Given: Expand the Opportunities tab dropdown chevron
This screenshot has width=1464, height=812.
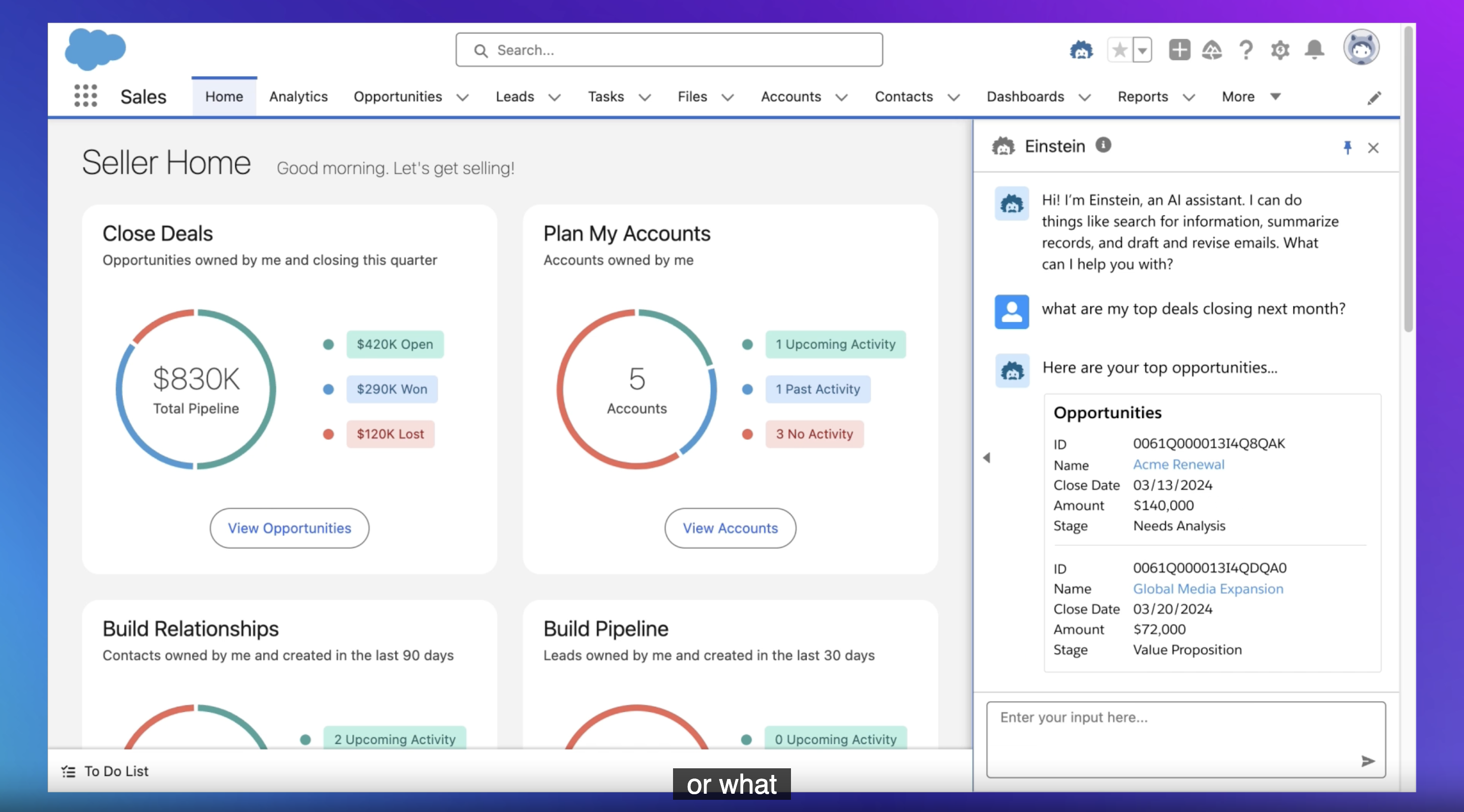Looking at the screenshot, I should coord(463,97).
